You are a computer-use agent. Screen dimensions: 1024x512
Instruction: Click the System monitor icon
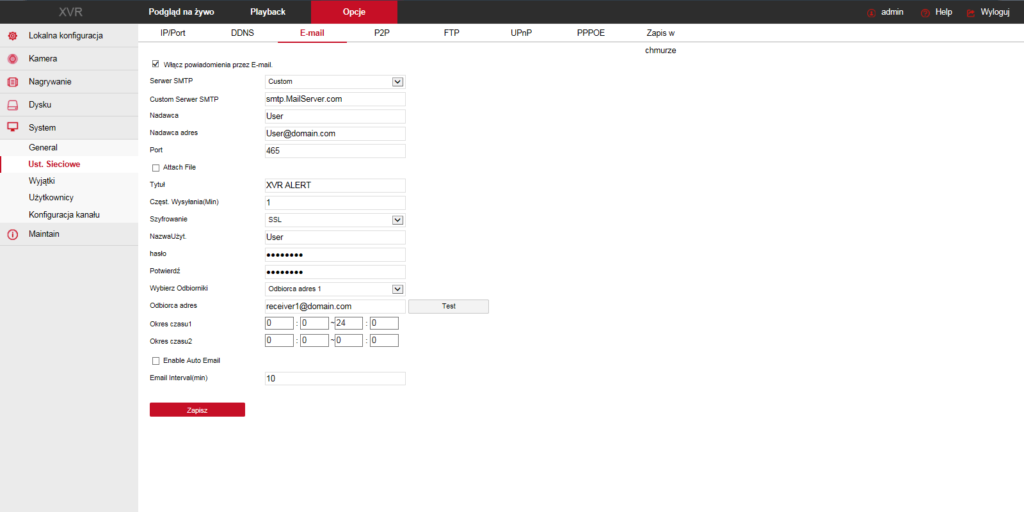pos(13,128)
